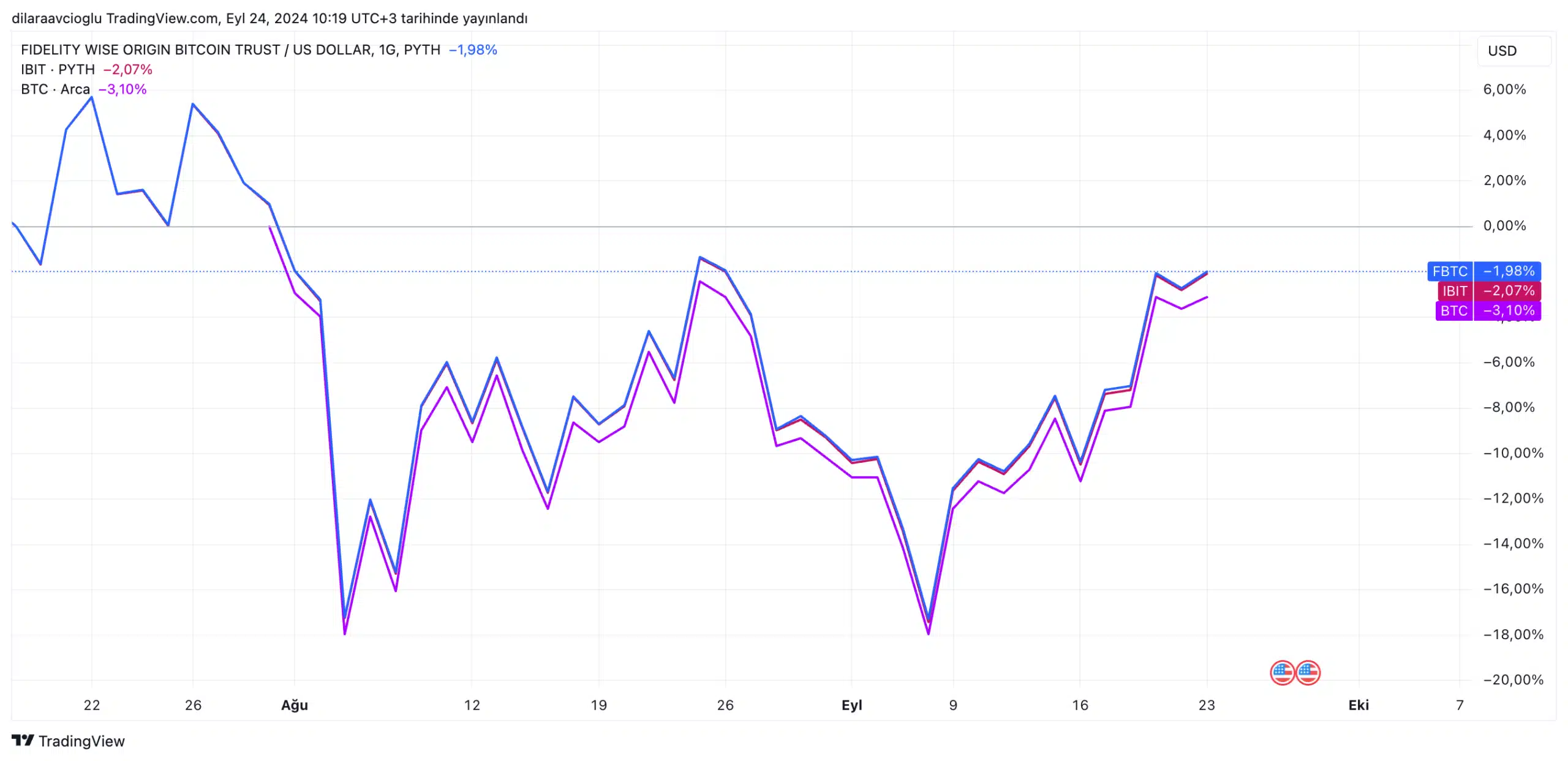
Task: Click the Eki month label on time axis
Action: tap(1359, 705)
